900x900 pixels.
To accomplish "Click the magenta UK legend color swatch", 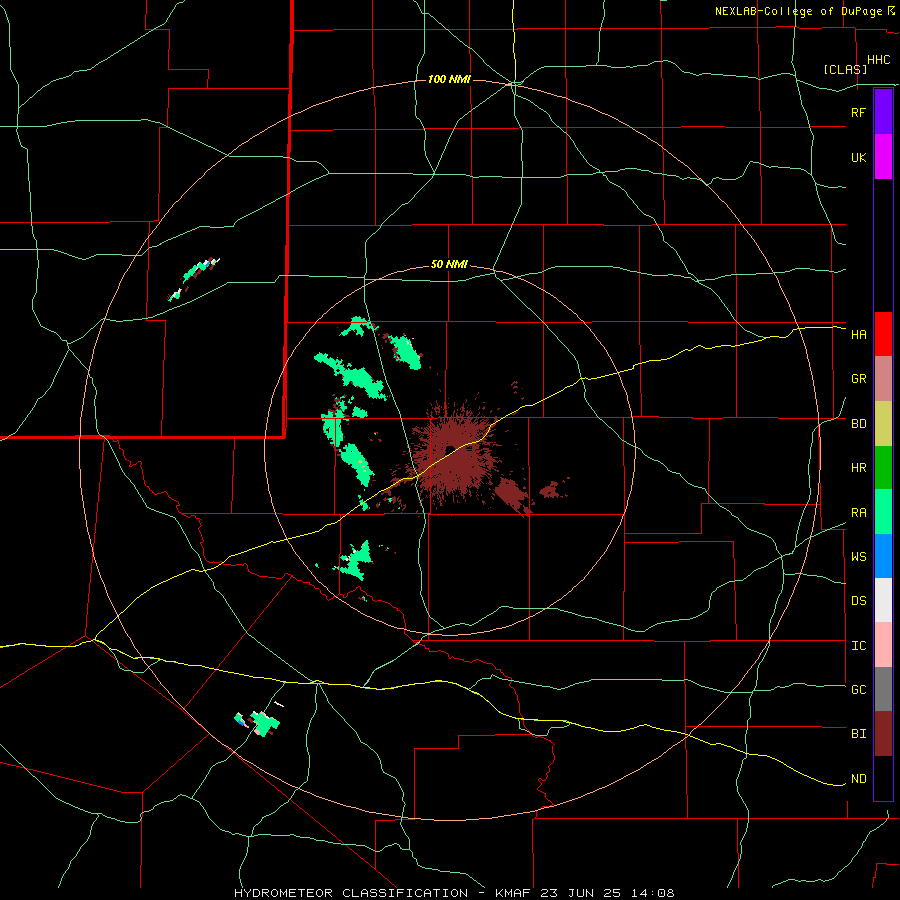I will [x=883, y=157].
